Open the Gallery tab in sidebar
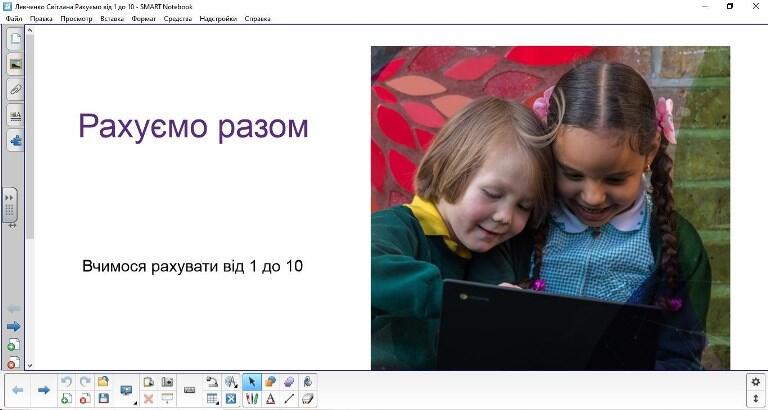 [x=15, y=64]
